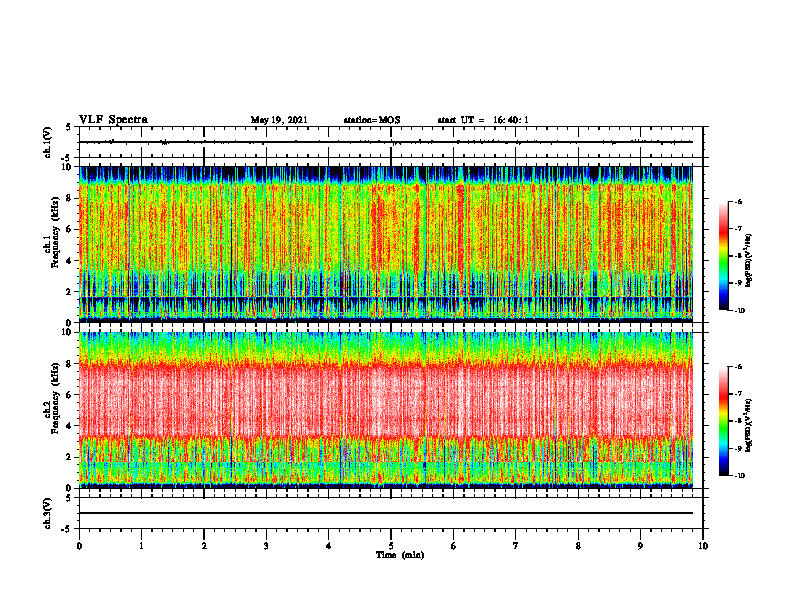Select ch.1 color bar tick "-6"
This screenshot has width=792, height=612.
pos(739,202)
